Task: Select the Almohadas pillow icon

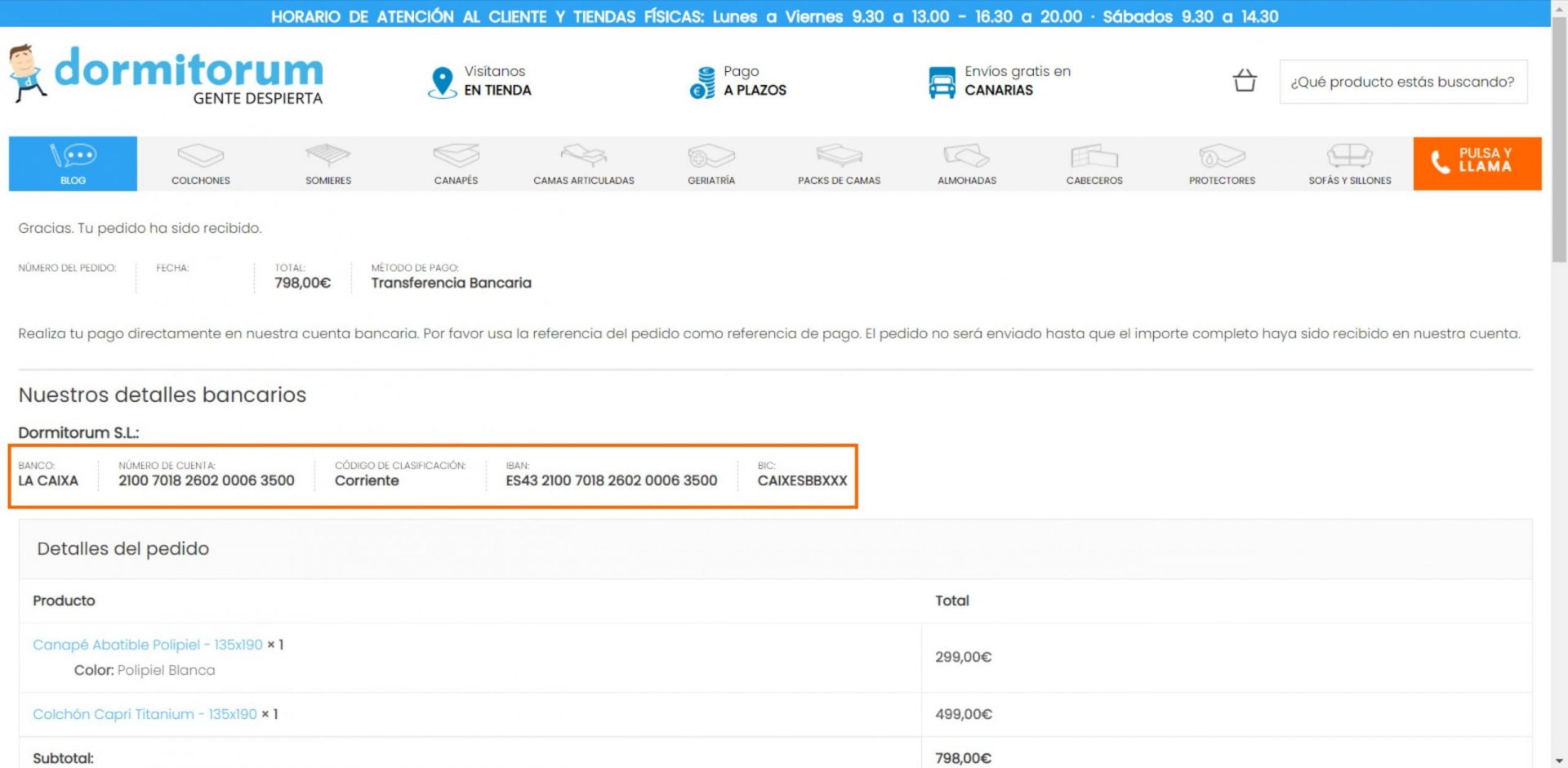Action: (x=967, y=154)
